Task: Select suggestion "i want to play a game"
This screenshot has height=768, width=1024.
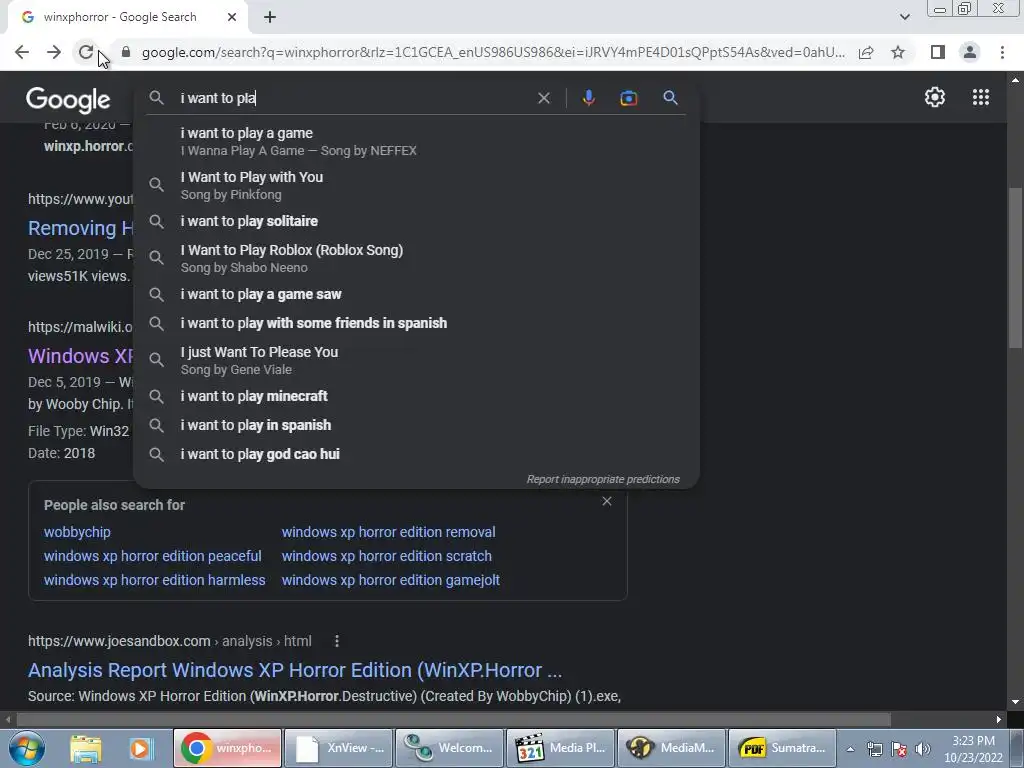Action: coord(416,141)
